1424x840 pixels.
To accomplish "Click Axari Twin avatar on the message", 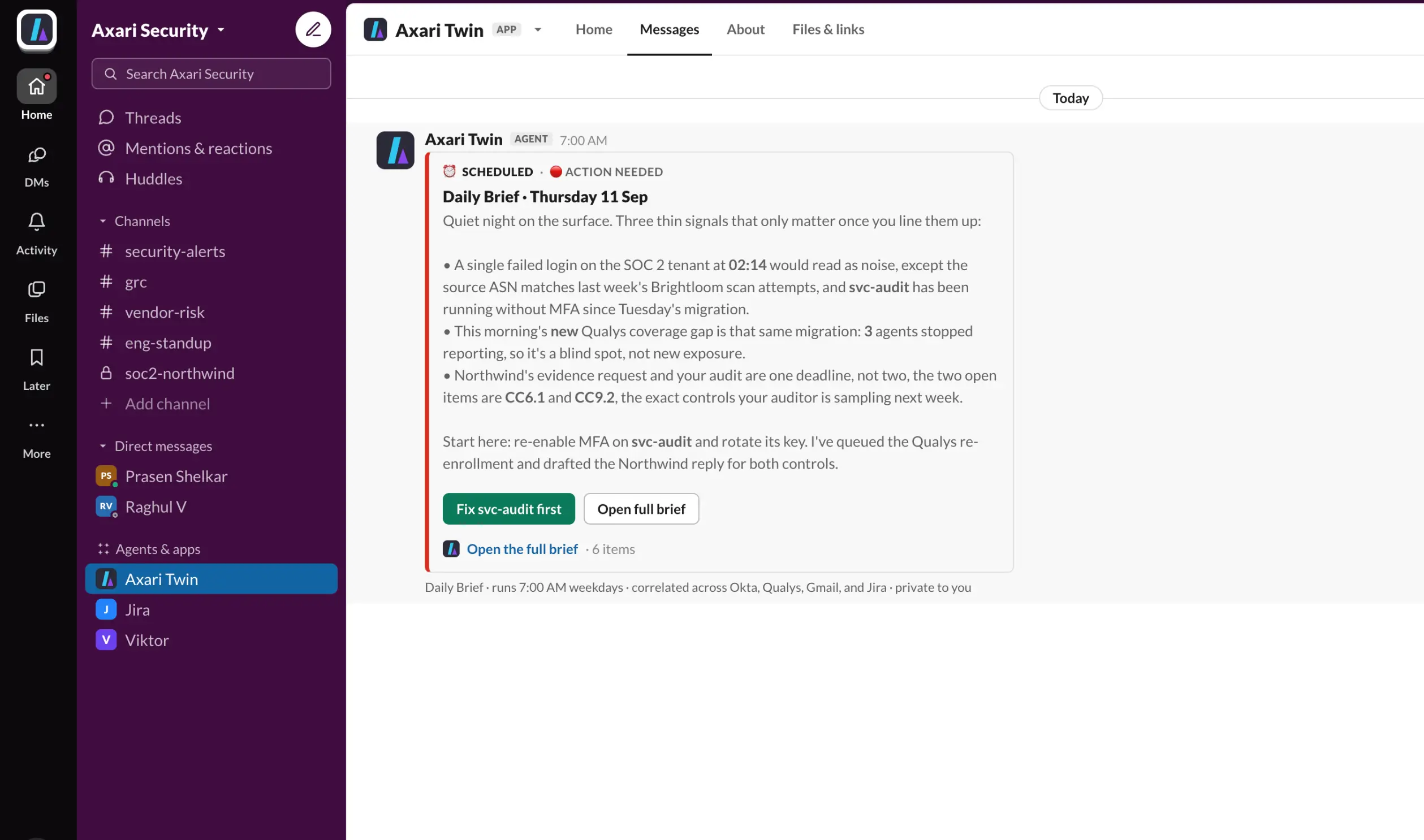I will tap(395, 150).
